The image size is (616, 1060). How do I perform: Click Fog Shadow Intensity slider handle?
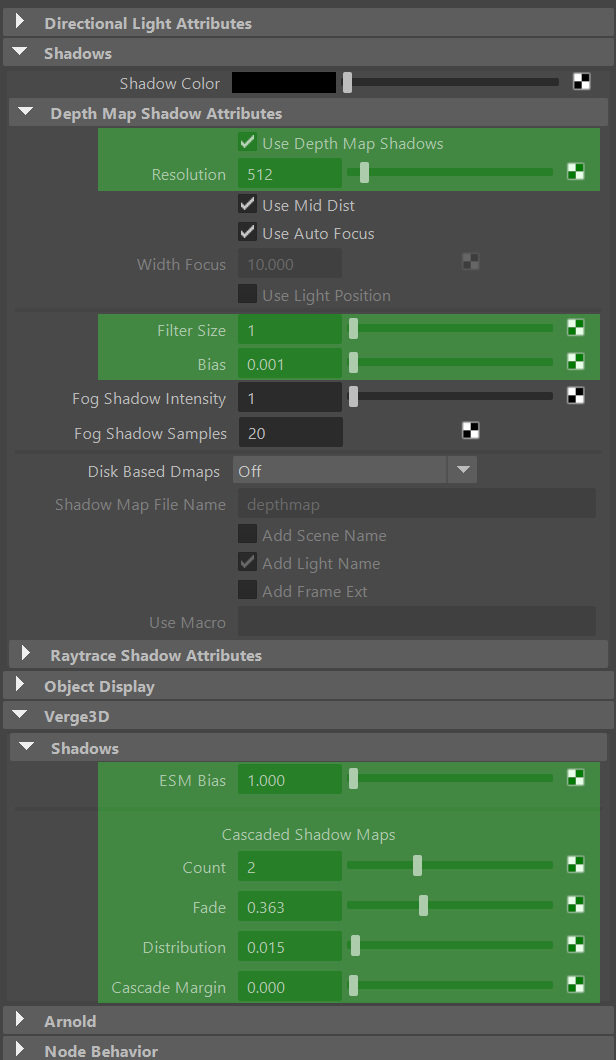point(353,397)
